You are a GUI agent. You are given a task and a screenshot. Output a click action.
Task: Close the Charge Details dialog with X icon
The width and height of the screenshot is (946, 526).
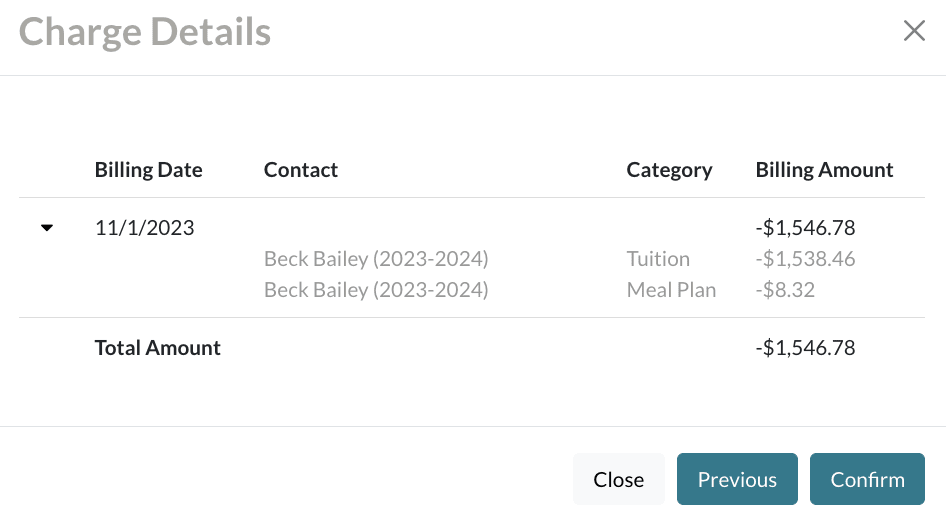coord(914,31)
